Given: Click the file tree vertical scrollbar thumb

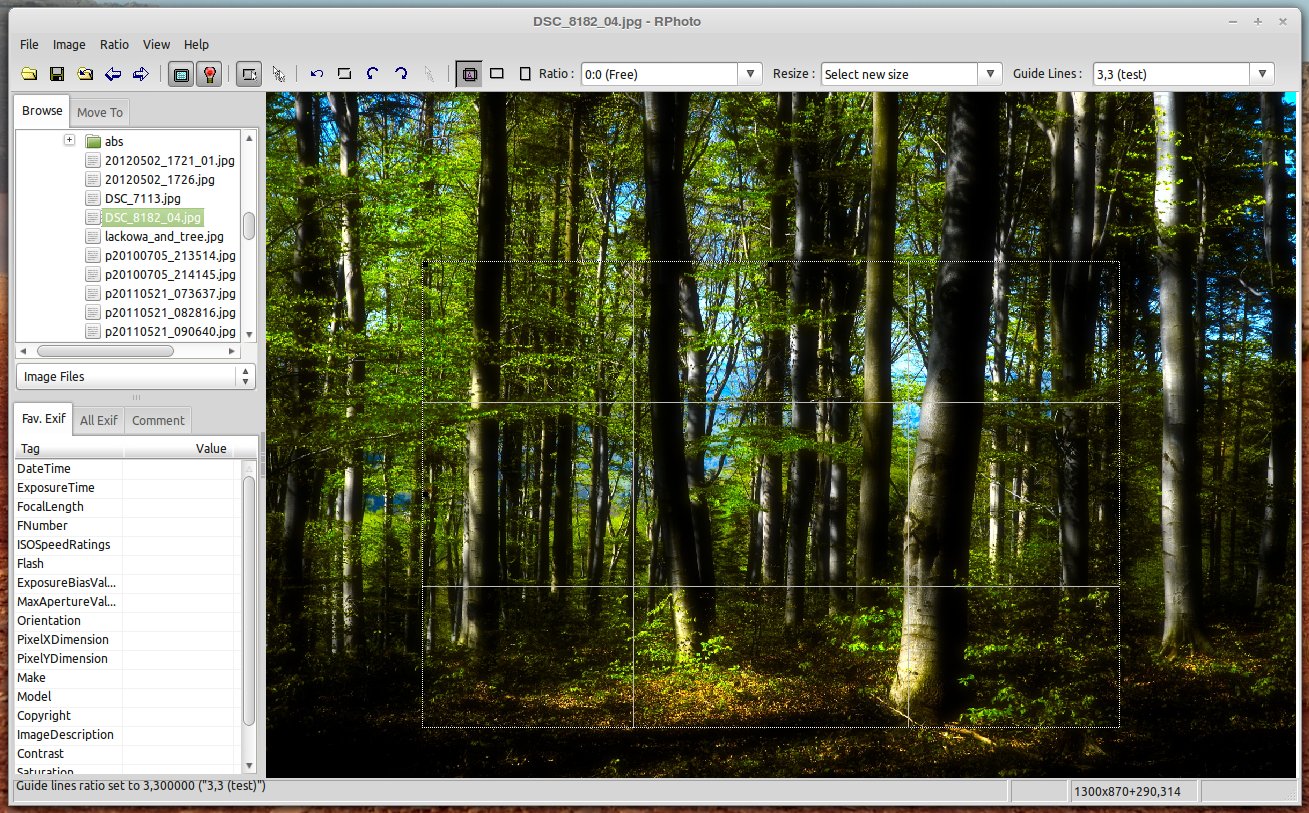Looking at the screenshot, I should [249, 225].
